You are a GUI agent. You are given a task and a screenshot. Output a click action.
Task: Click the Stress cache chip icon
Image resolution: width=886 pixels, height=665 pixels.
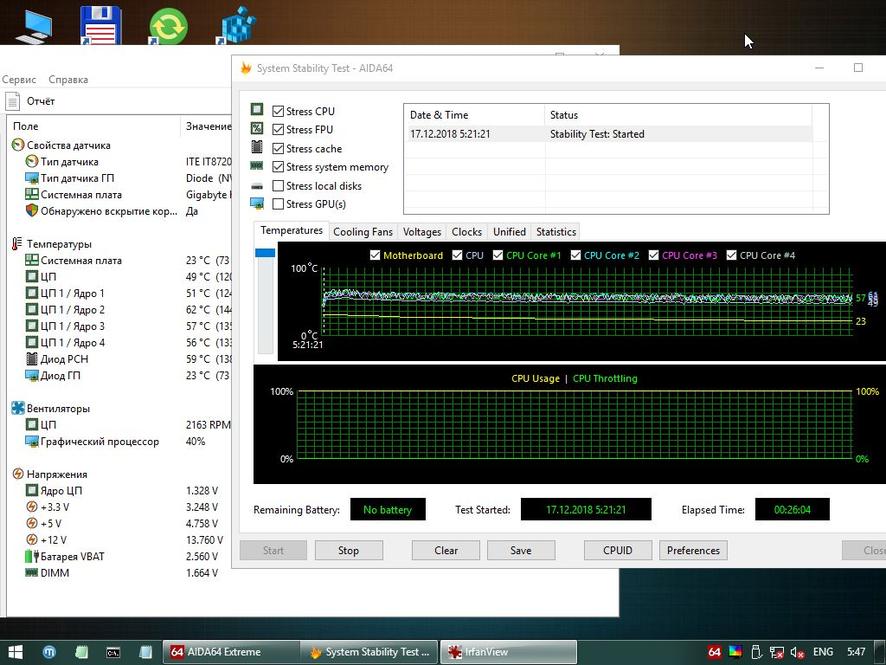257,147
